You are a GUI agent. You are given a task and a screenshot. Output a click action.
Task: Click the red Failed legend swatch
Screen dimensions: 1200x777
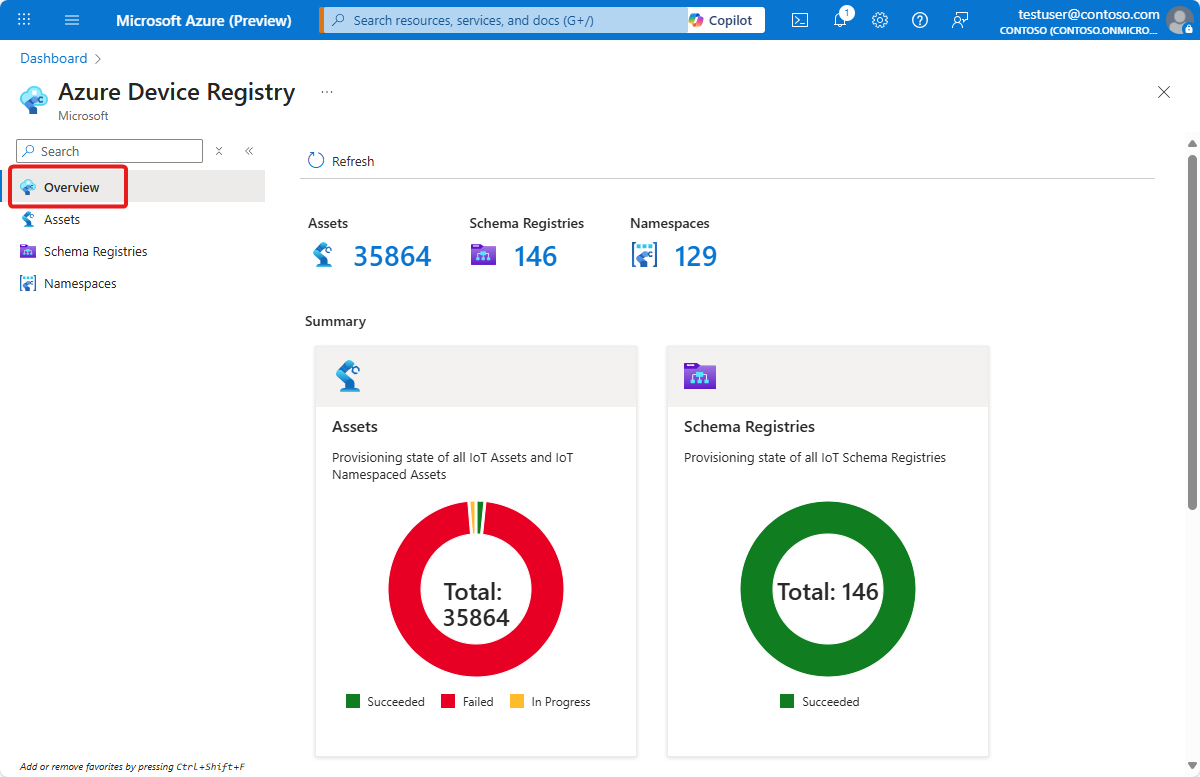coord(448,702)
